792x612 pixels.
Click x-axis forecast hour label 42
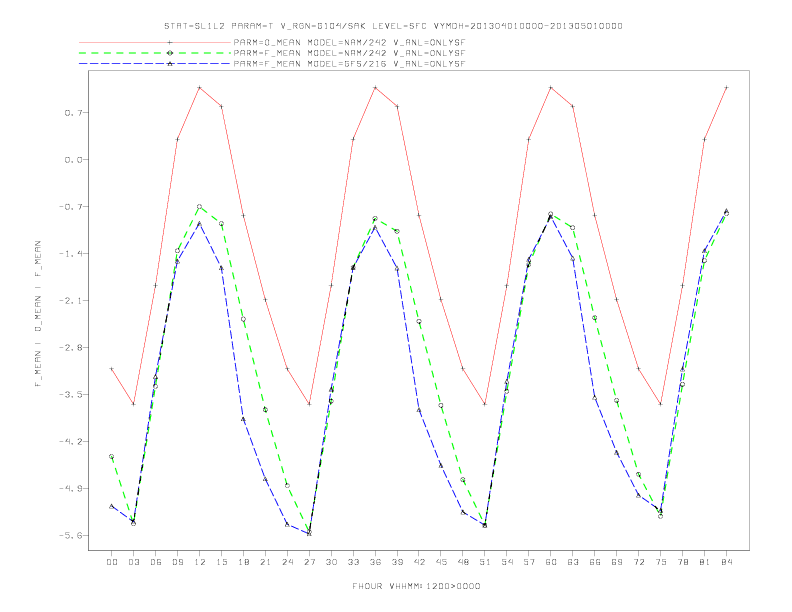[x=419, y=562]
